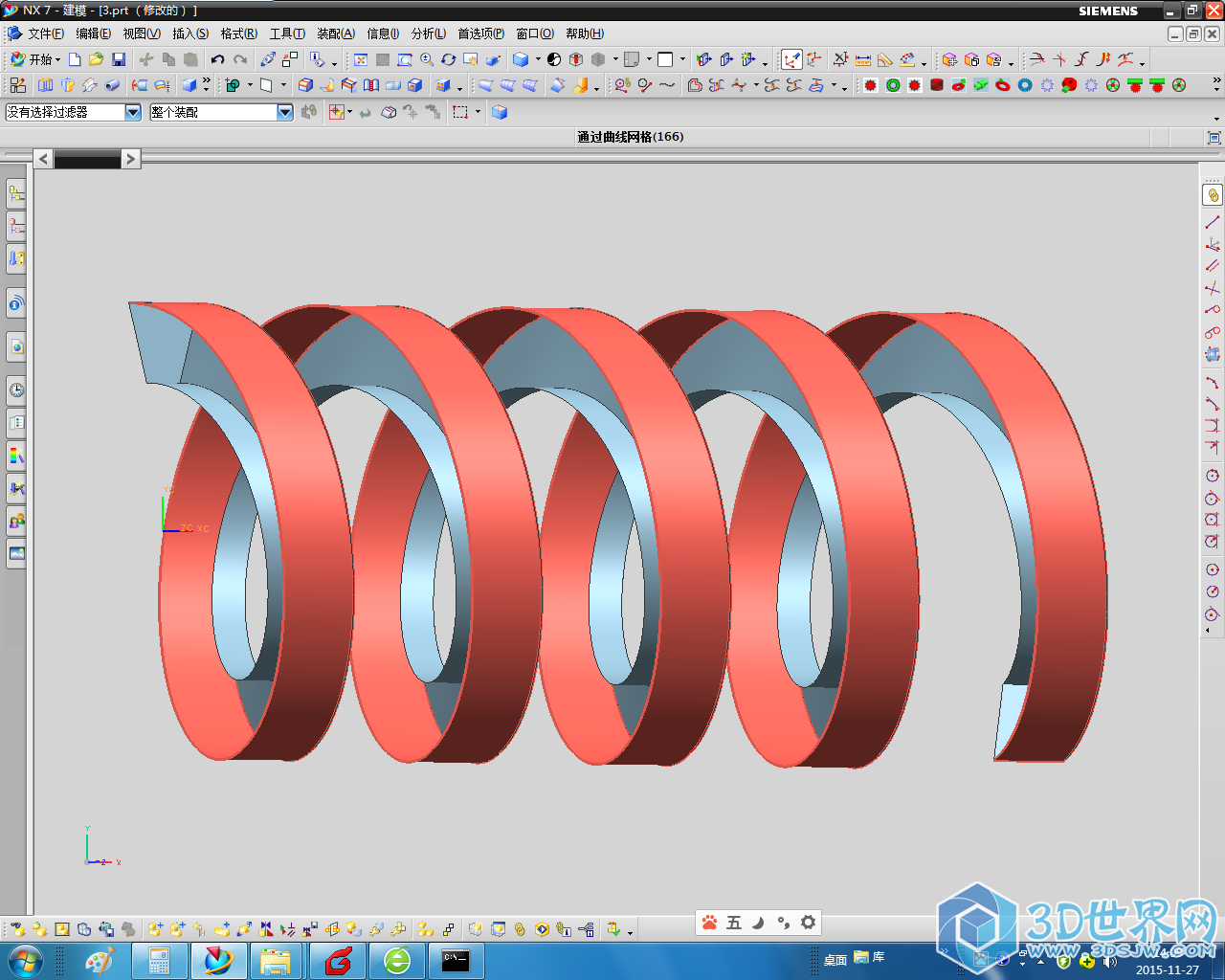Click the blue ring gear icon
Image resolution: width=1225 pixels, height=980 pixels.
pos(1024,85)
